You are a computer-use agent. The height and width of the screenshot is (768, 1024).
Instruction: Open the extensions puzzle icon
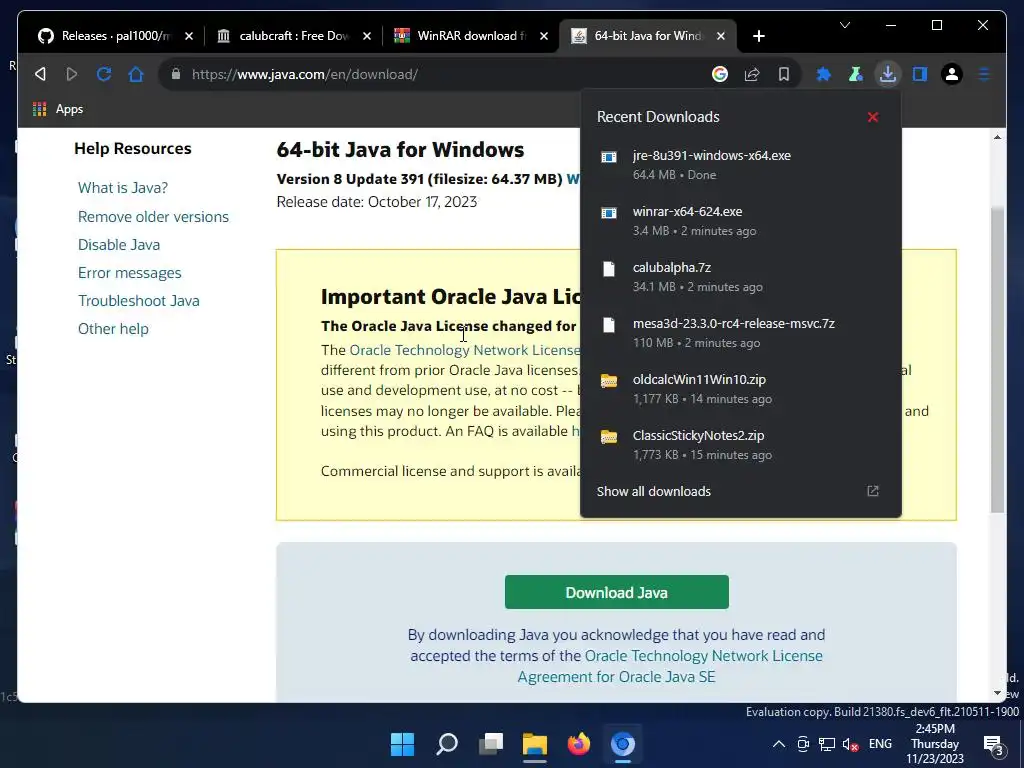click(x=824, y=74)
